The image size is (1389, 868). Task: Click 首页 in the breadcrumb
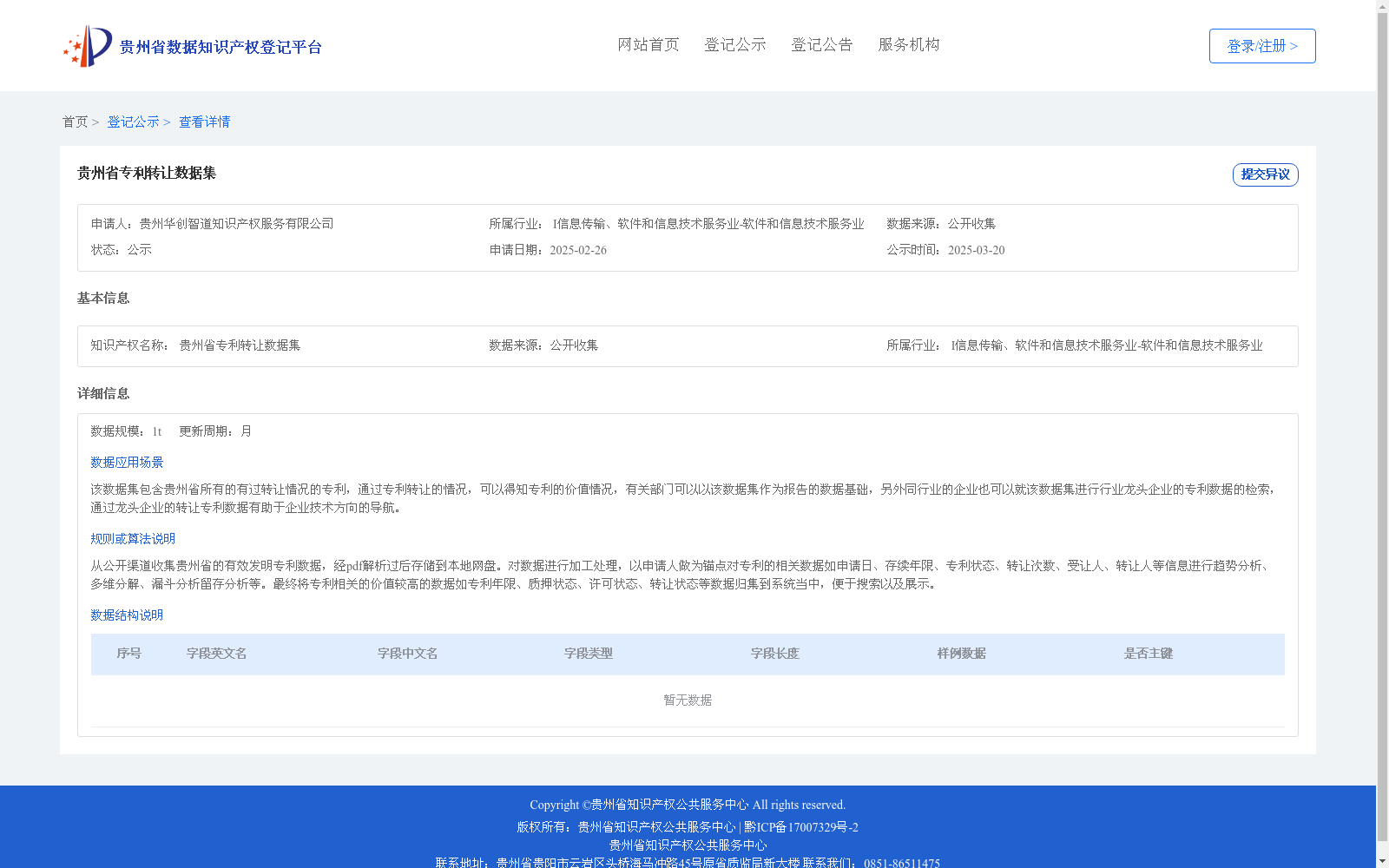coord(75,122)
